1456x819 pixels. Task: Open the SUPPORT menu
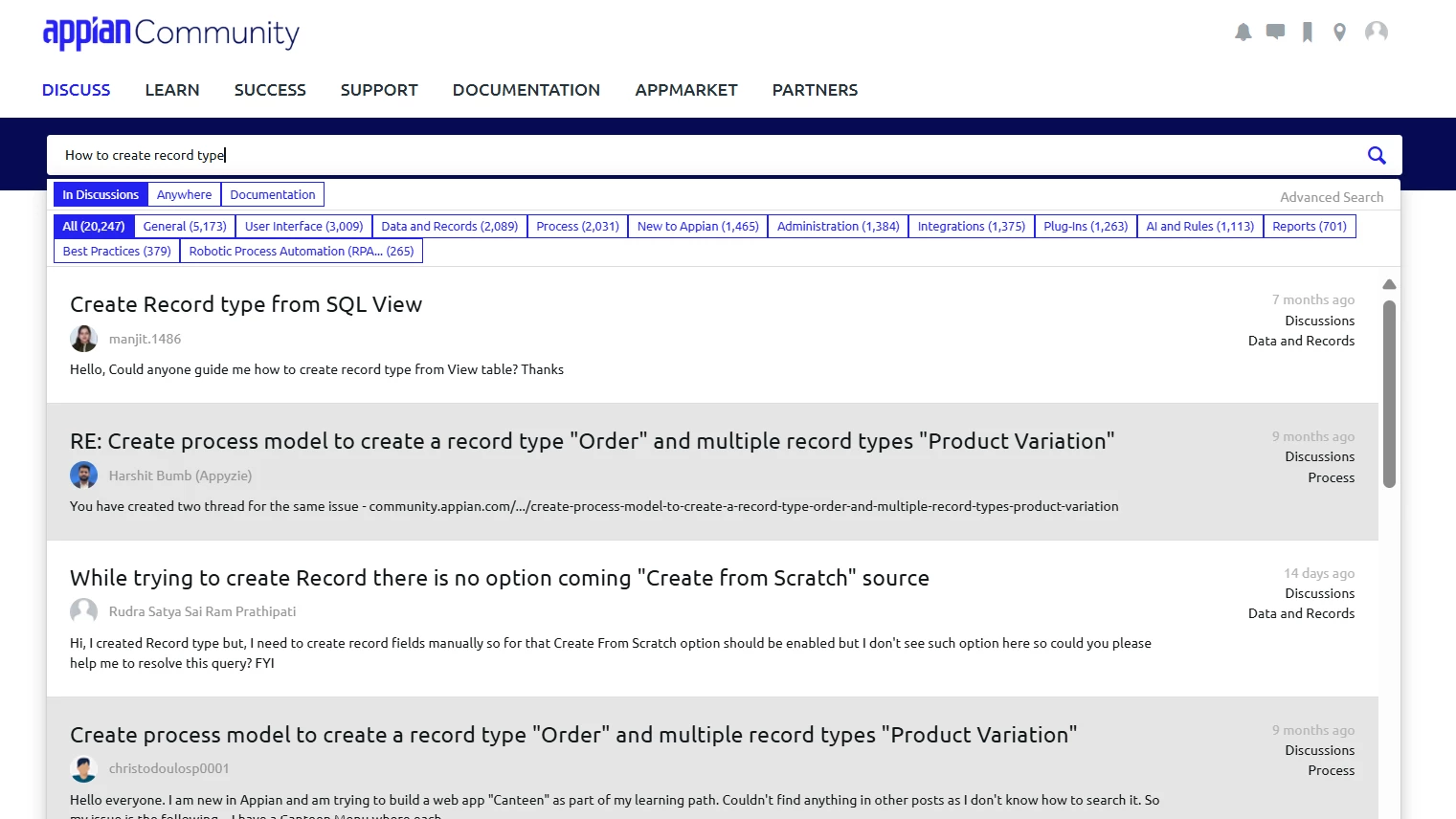tap(379, 90)
